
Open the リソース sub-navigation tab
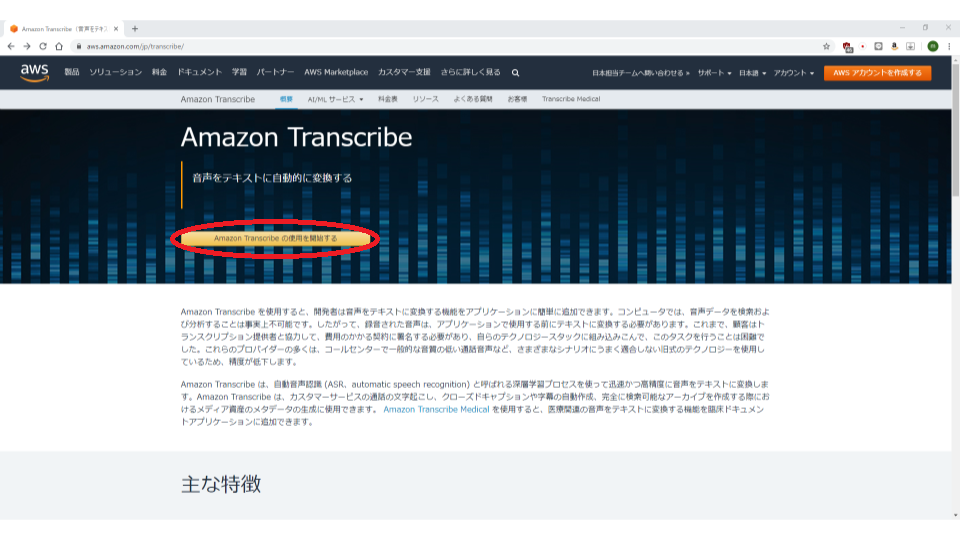click(x=426, y=99)
